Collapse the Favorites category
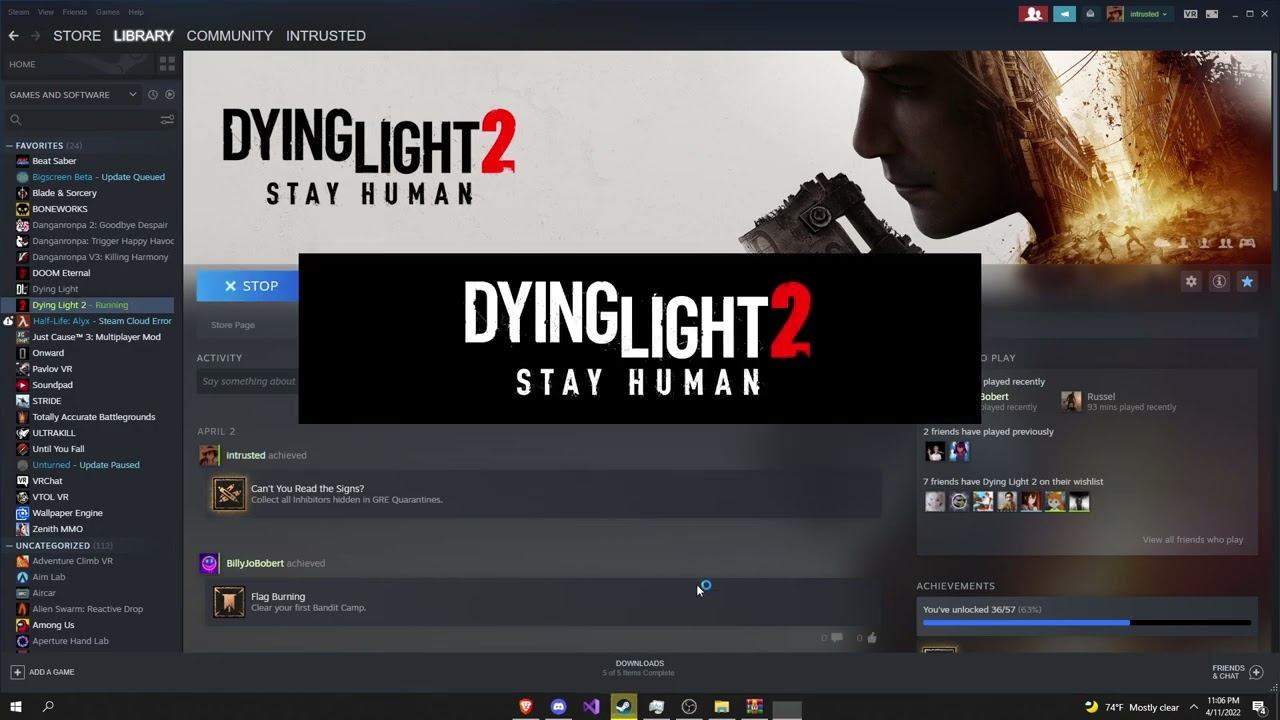The width and height of the screenshot is (1280, 720). coord(9,146)
